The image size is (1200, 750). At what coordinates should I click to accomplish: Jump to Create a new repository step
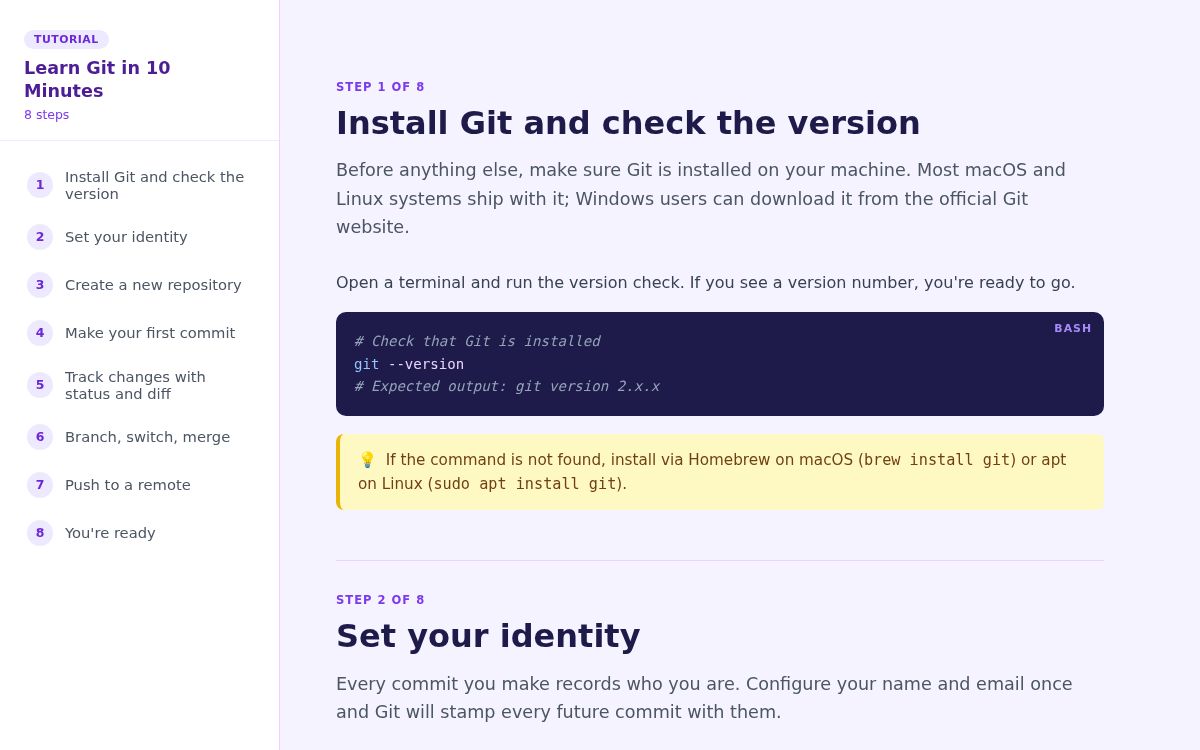[x=140, y=285]
